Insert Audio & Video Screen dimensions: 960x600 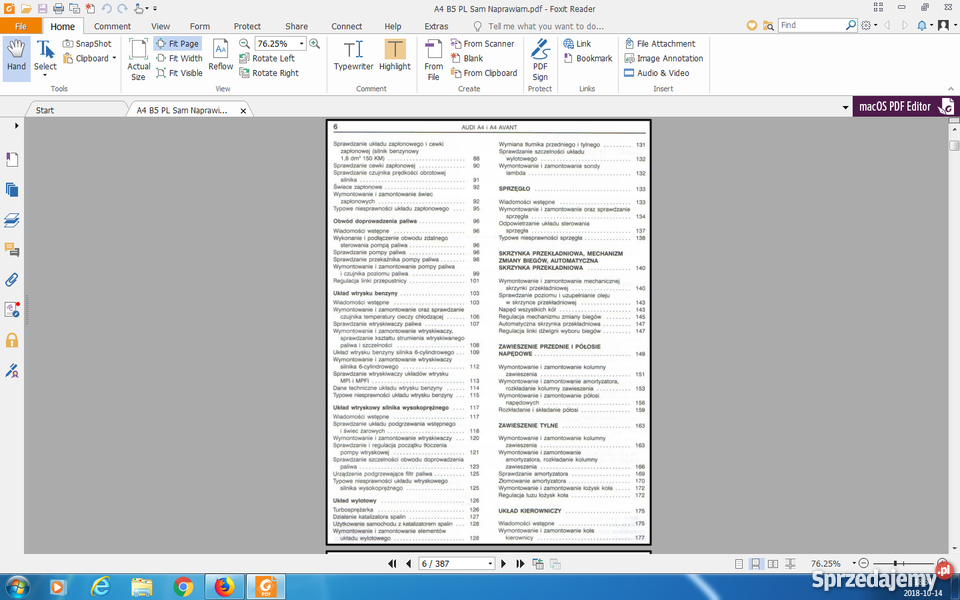tap(656, 73)
